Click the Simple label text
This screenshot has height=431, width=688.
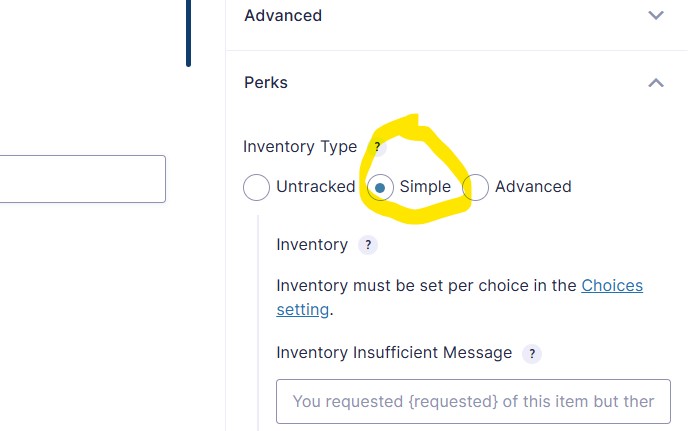click(425, 187)
